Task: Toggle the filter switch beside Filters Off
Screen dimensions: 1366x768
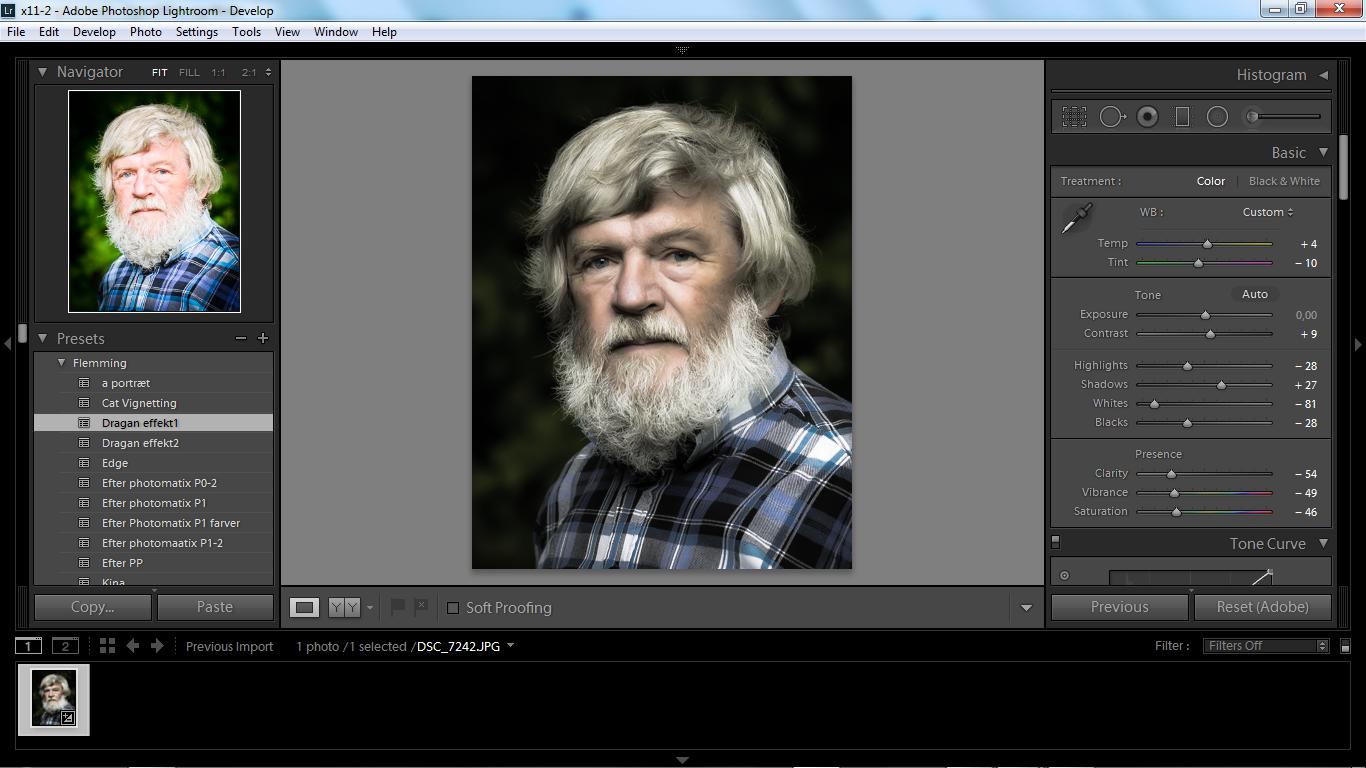Action: (1345, 647)
